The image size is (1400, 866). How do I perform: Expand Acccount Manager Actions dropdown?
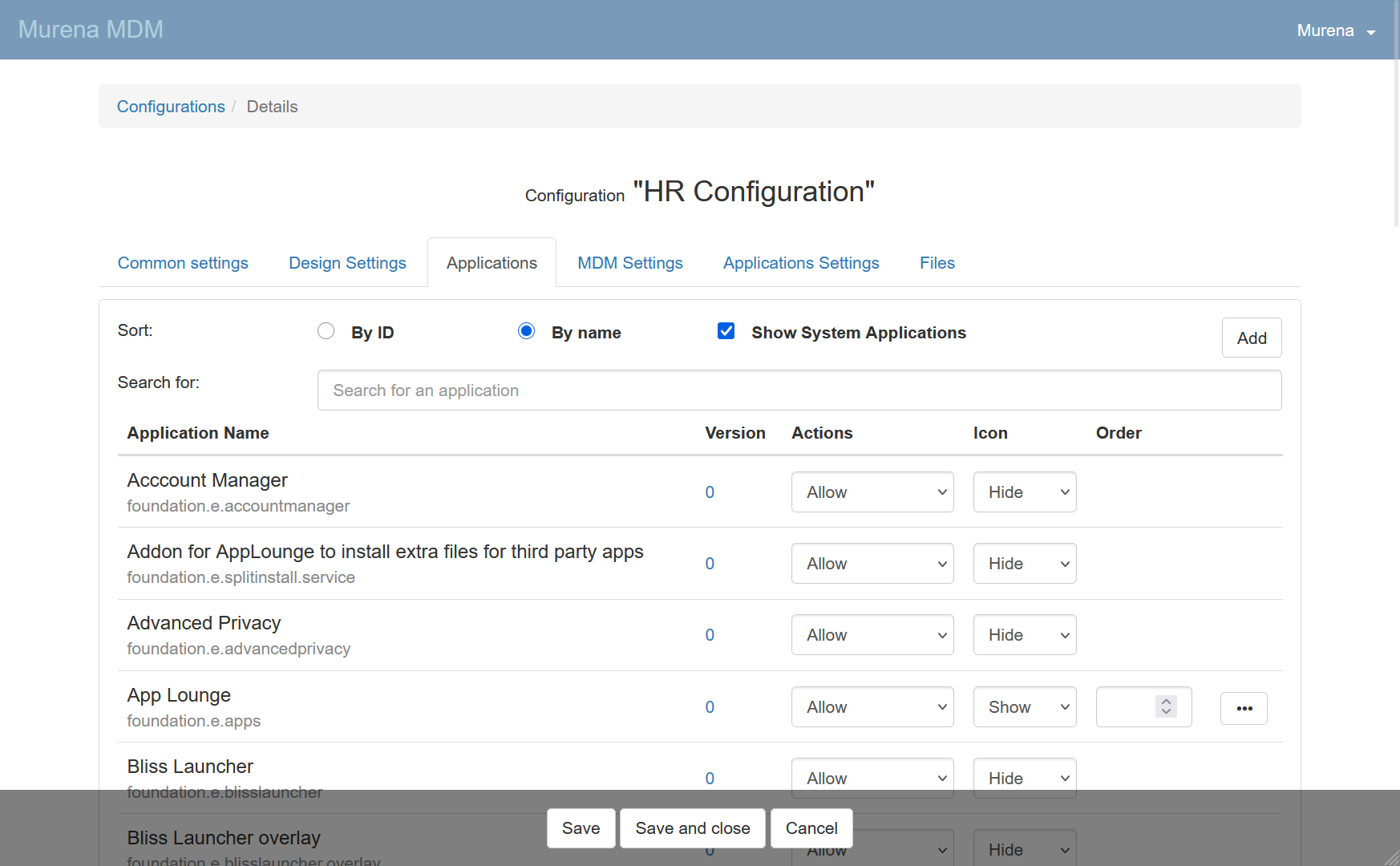(x=872, y=492)
